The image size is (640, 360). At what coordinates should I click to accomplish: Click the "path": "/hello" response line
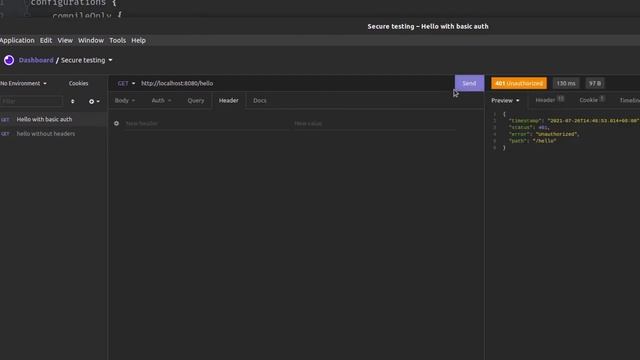532,141
